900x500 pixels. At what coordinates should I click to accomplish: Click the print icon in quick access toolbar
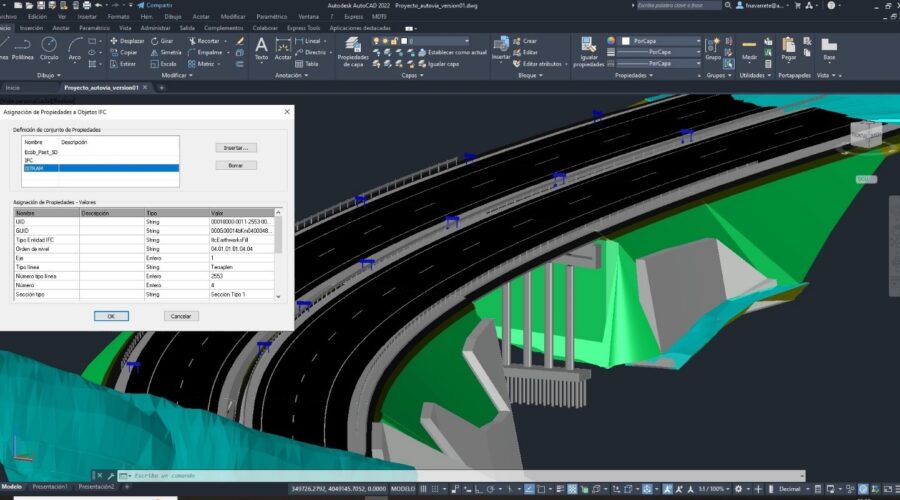coord(87,5)
